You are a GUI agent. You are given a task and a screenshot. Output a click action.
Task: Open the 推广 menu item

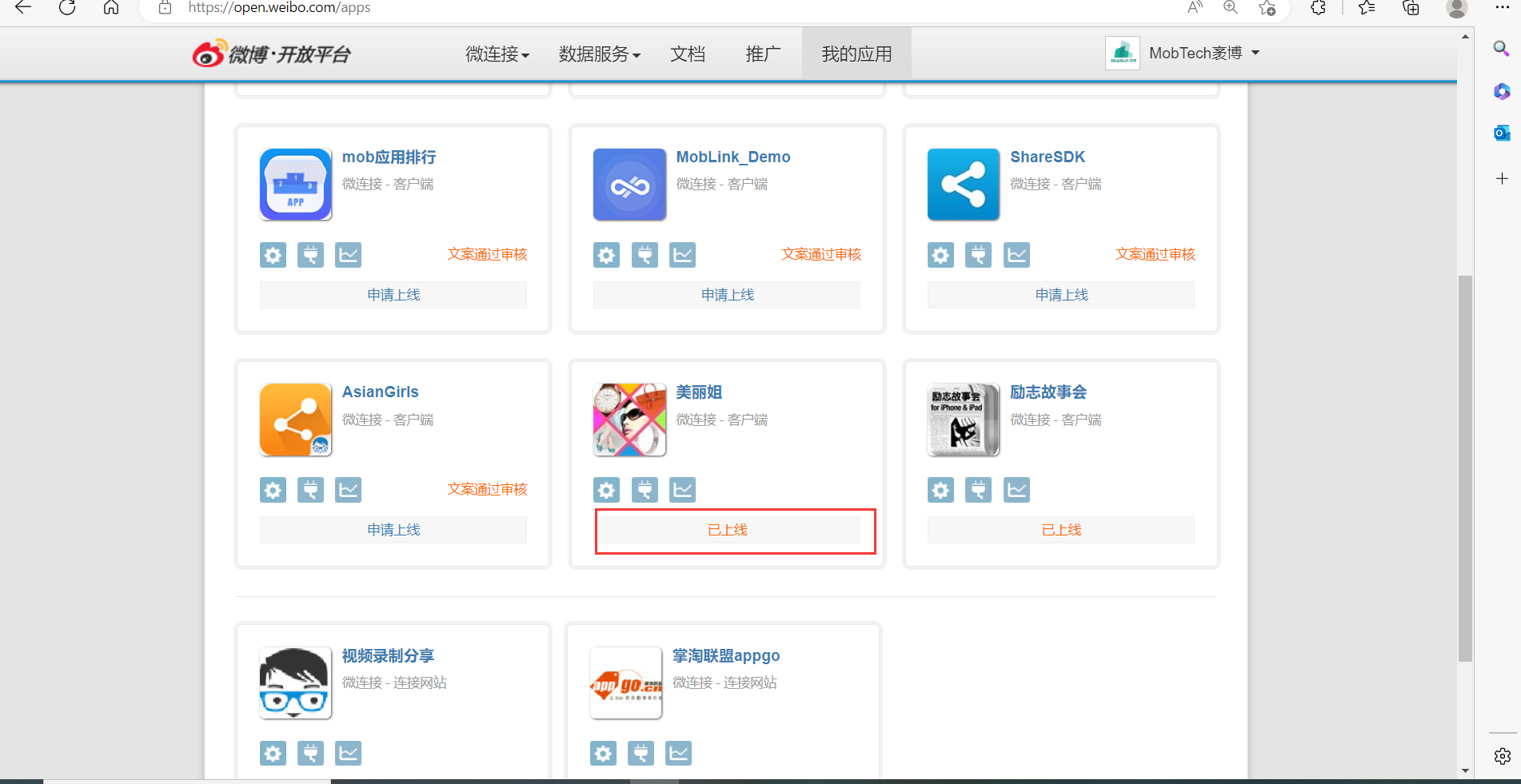[763, 54]
